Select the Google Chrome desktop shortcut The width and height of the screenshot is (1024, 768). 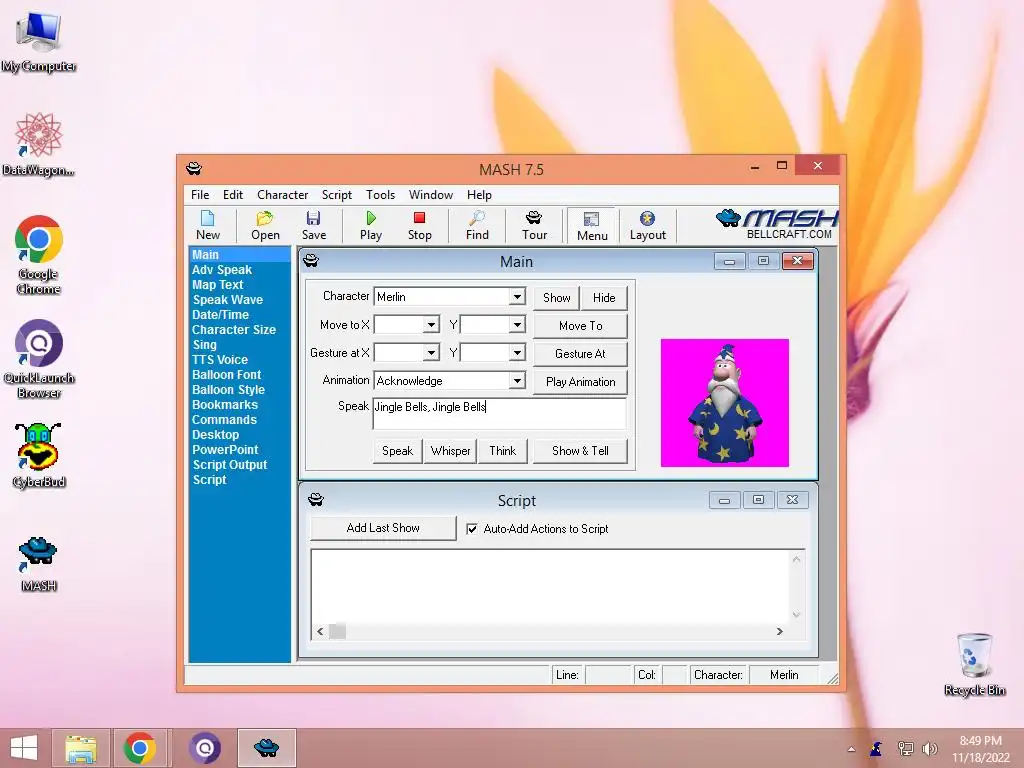pyautogui.click(x=39, y=255)
